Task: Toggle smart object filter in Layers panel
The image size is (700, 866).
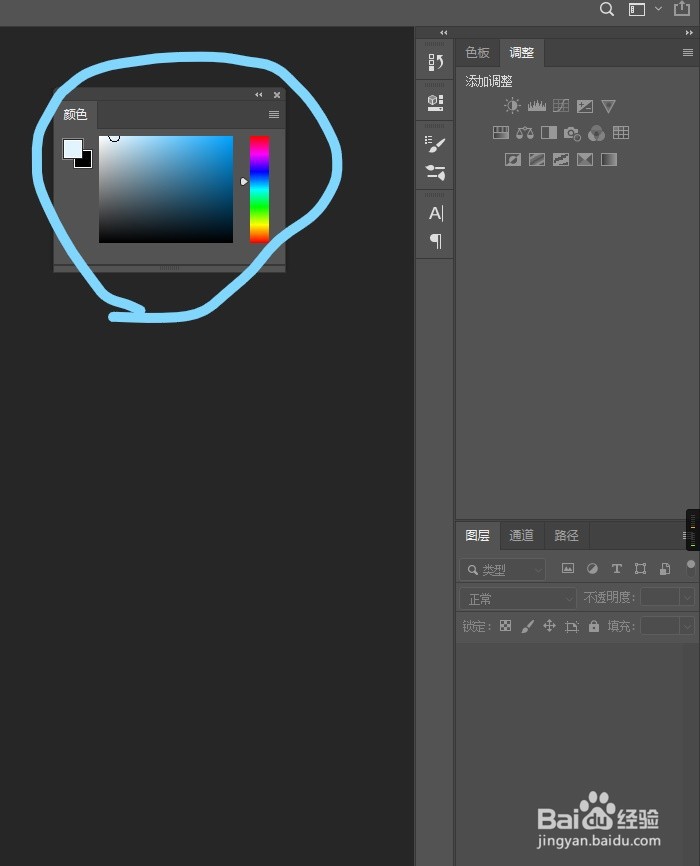Action: [665, 568]
